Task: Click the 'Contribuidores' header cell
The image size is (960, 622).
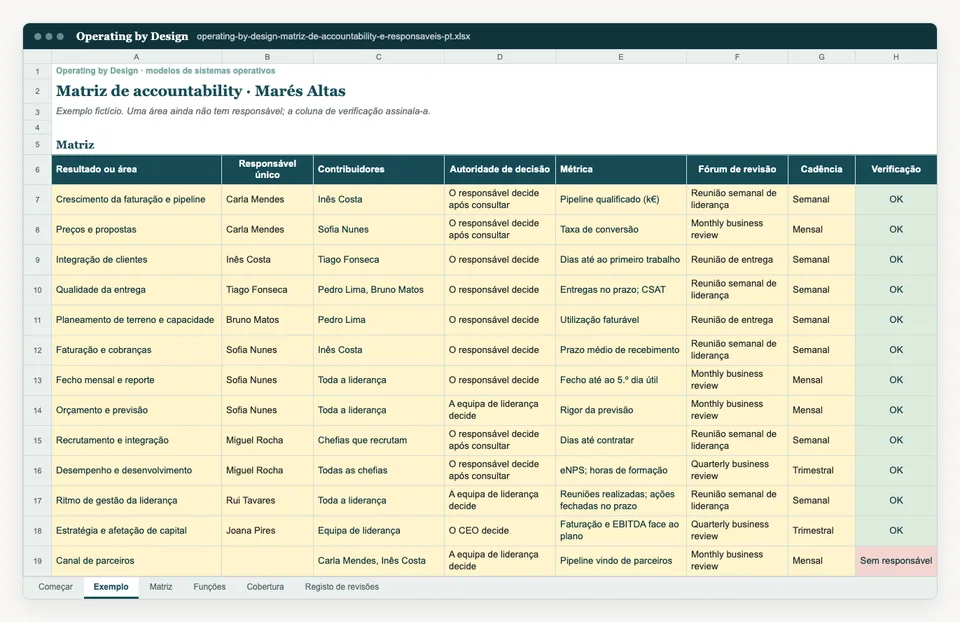Action: click(379, 170)
